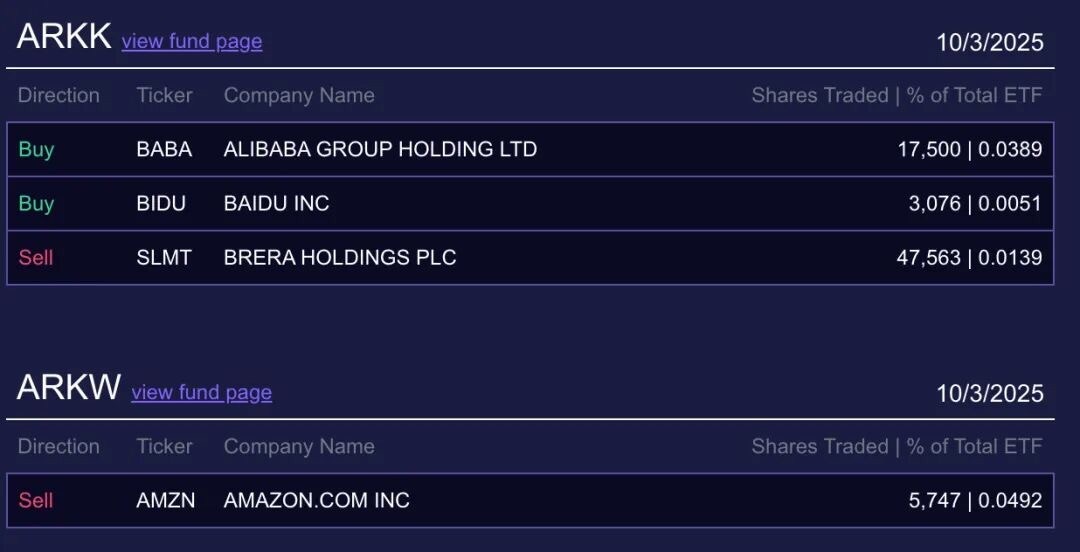Click Ticker column header in ARKK table

click(x=164, y=95)
